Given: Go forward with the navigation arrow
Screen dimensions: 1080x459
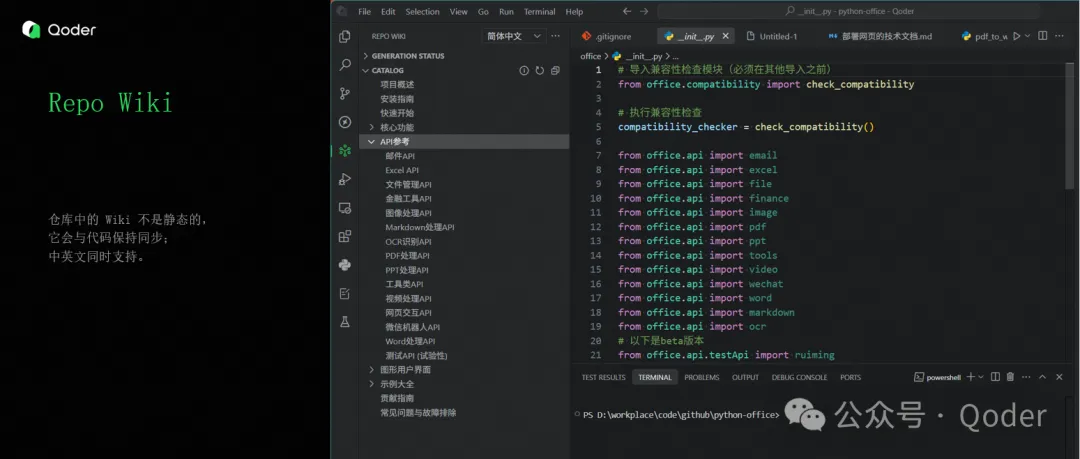Looking at the screenshot, I should click(x=644, y=12).
